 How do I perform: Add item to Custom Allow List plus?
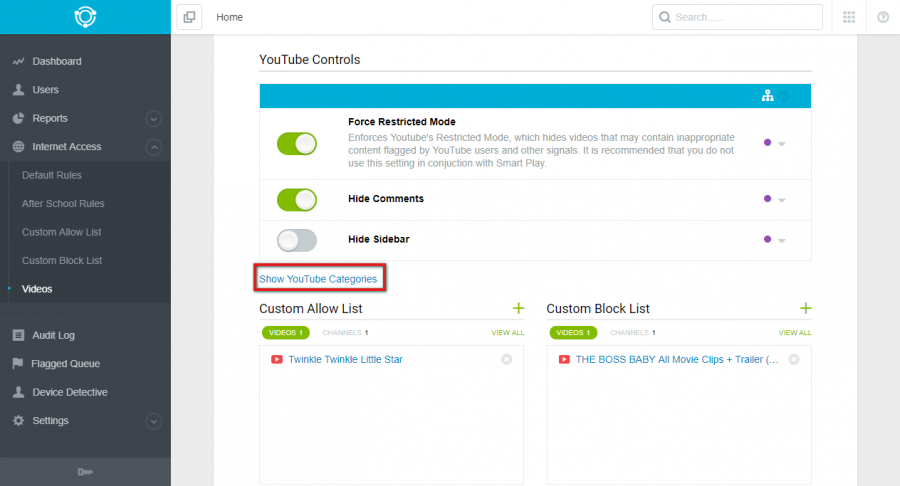pyautogui.click(x=518, y=309)
